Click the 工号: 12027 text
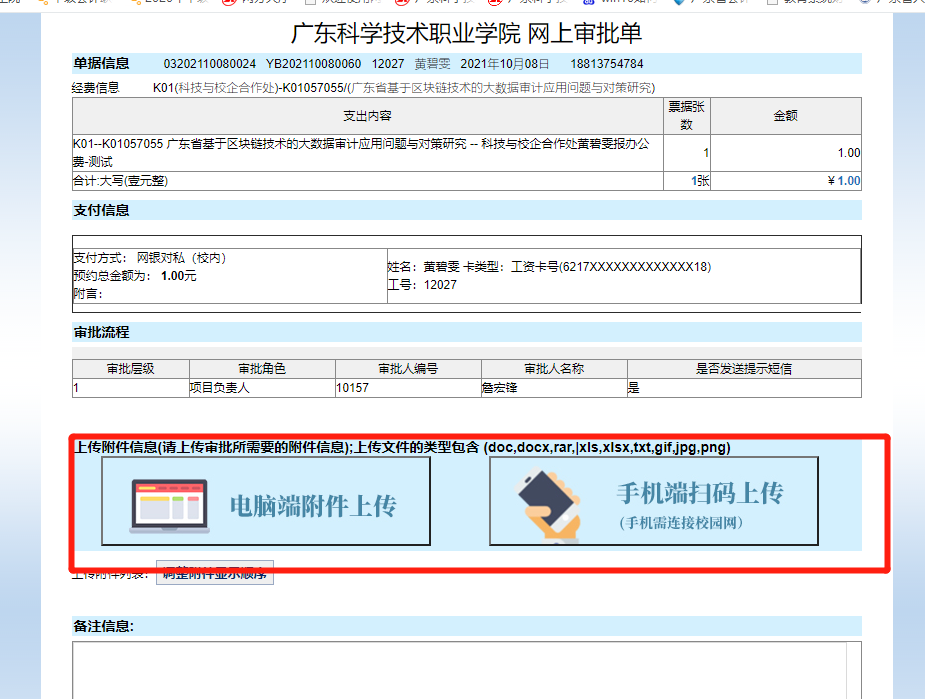Screen dimensions: 925x699 pyautogui.click(x=422, y=285)
